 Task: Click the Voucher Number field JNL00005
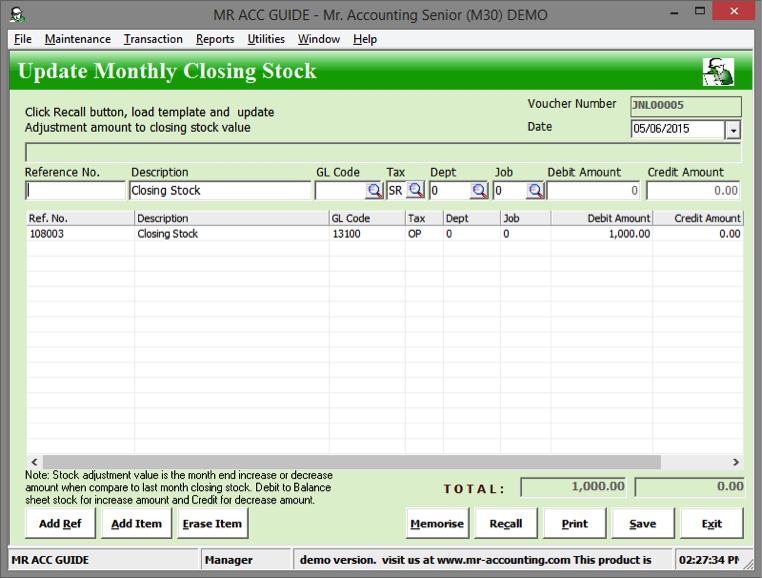(686, 105)
